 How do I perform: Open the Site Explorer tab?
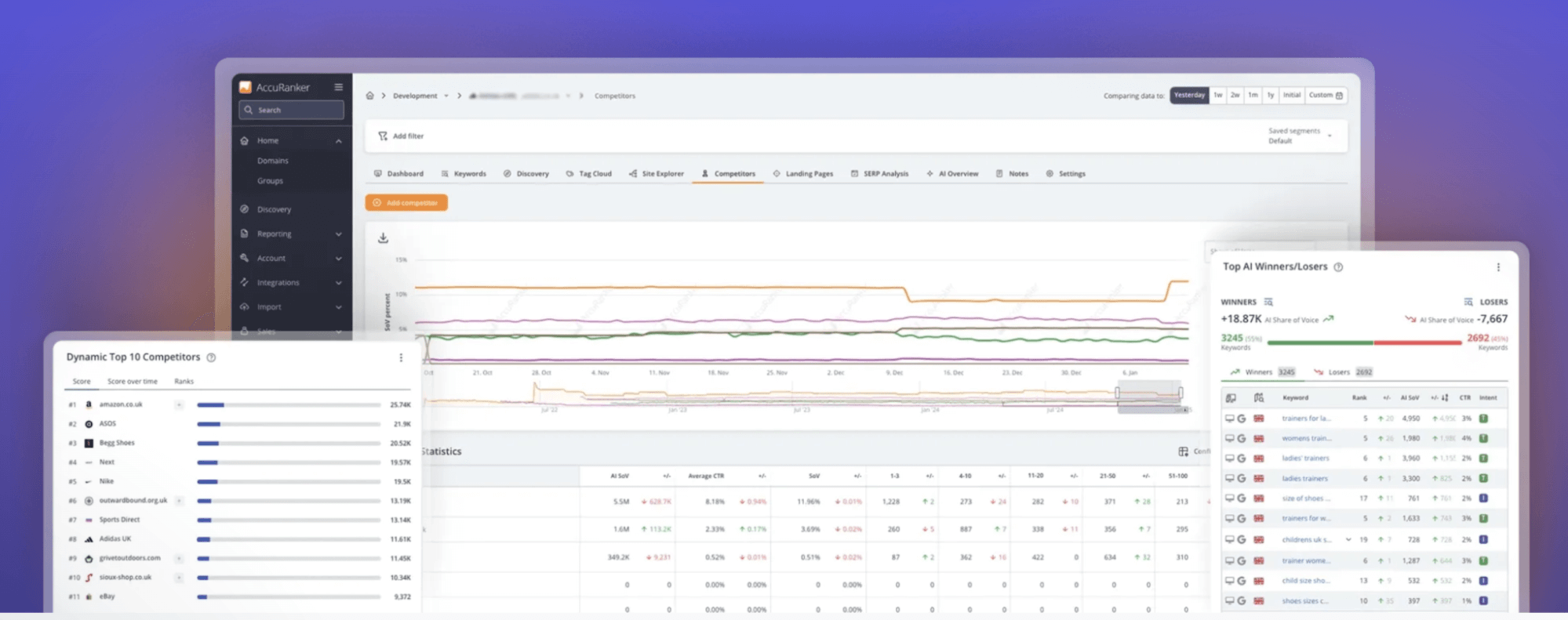coord(657,174)
